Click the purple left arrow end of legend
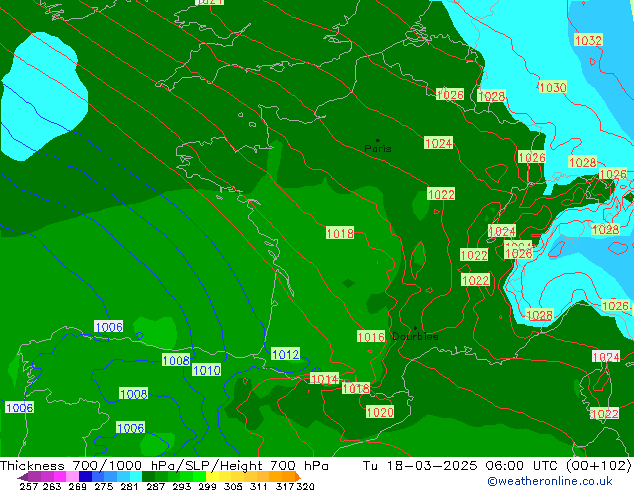The image size is (634, 490). click(22, 477)
